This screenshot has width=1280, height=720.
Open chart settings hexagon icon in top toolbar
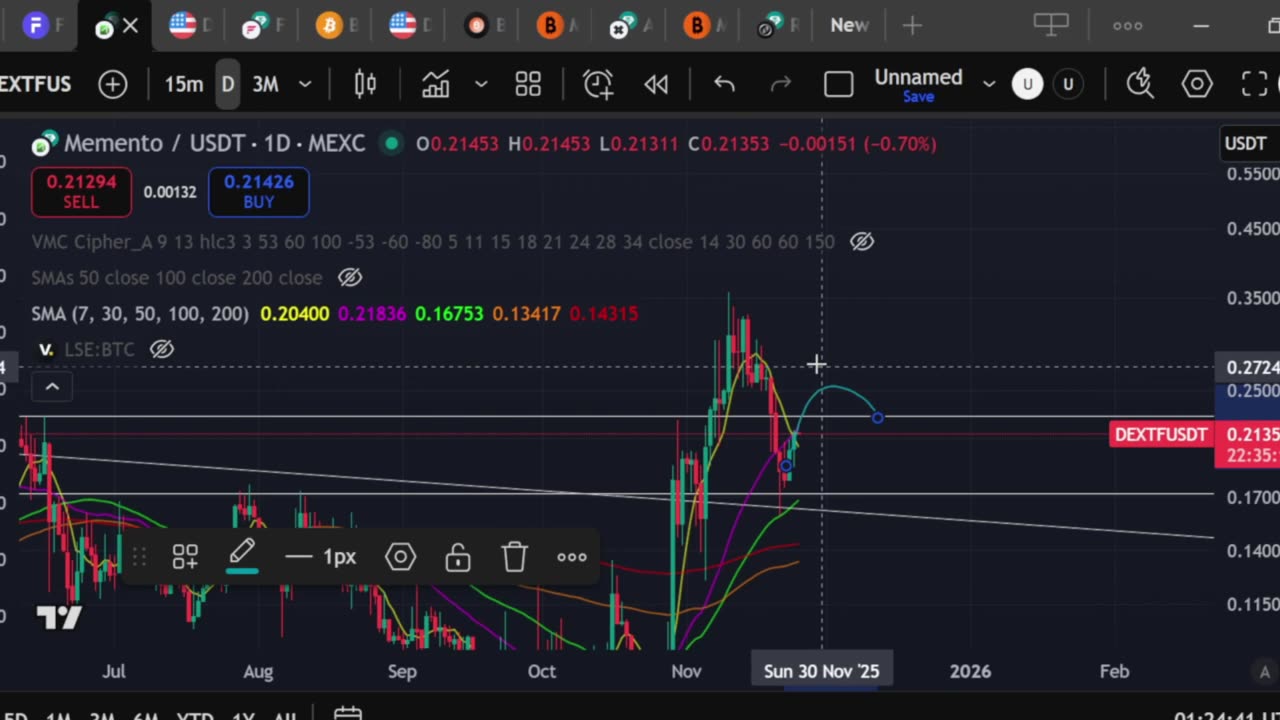1197,85
